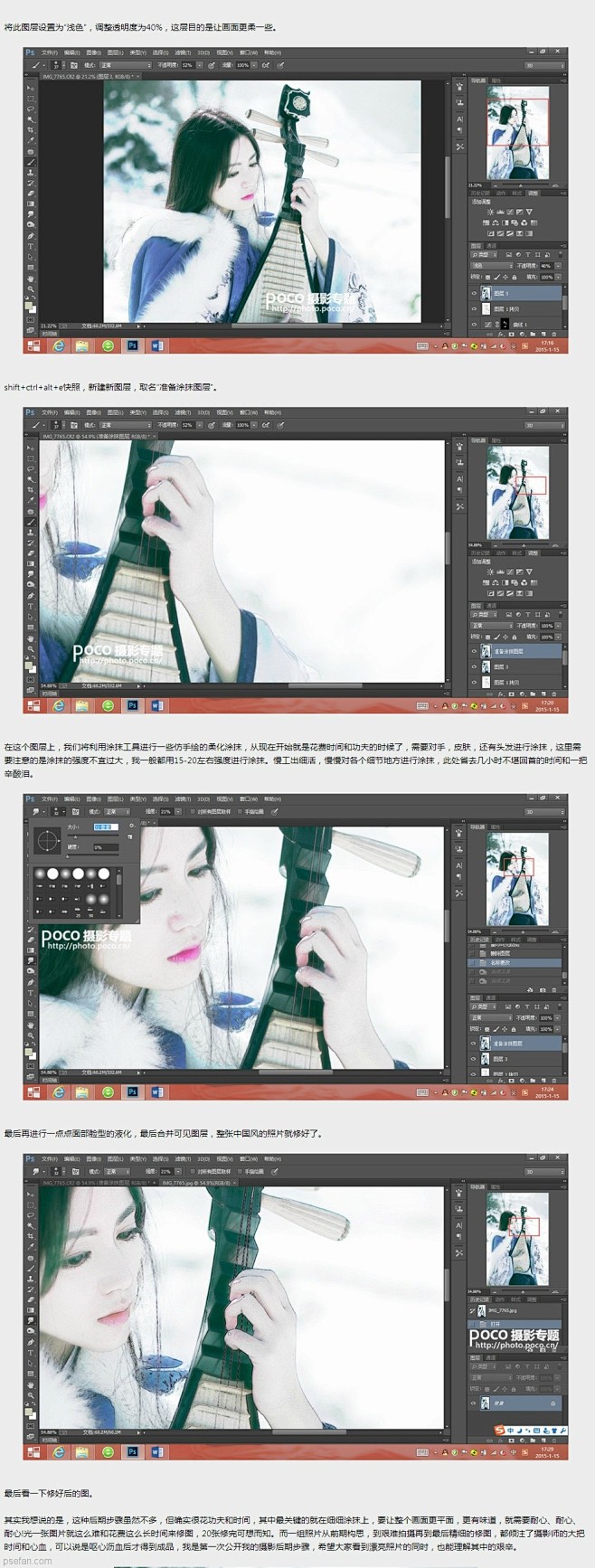The width and height of the screenshot is (595, 1568).
Task: Click the Zoom tool in the last Photoshop screenshot
Action: click(x=31, y=1395)
